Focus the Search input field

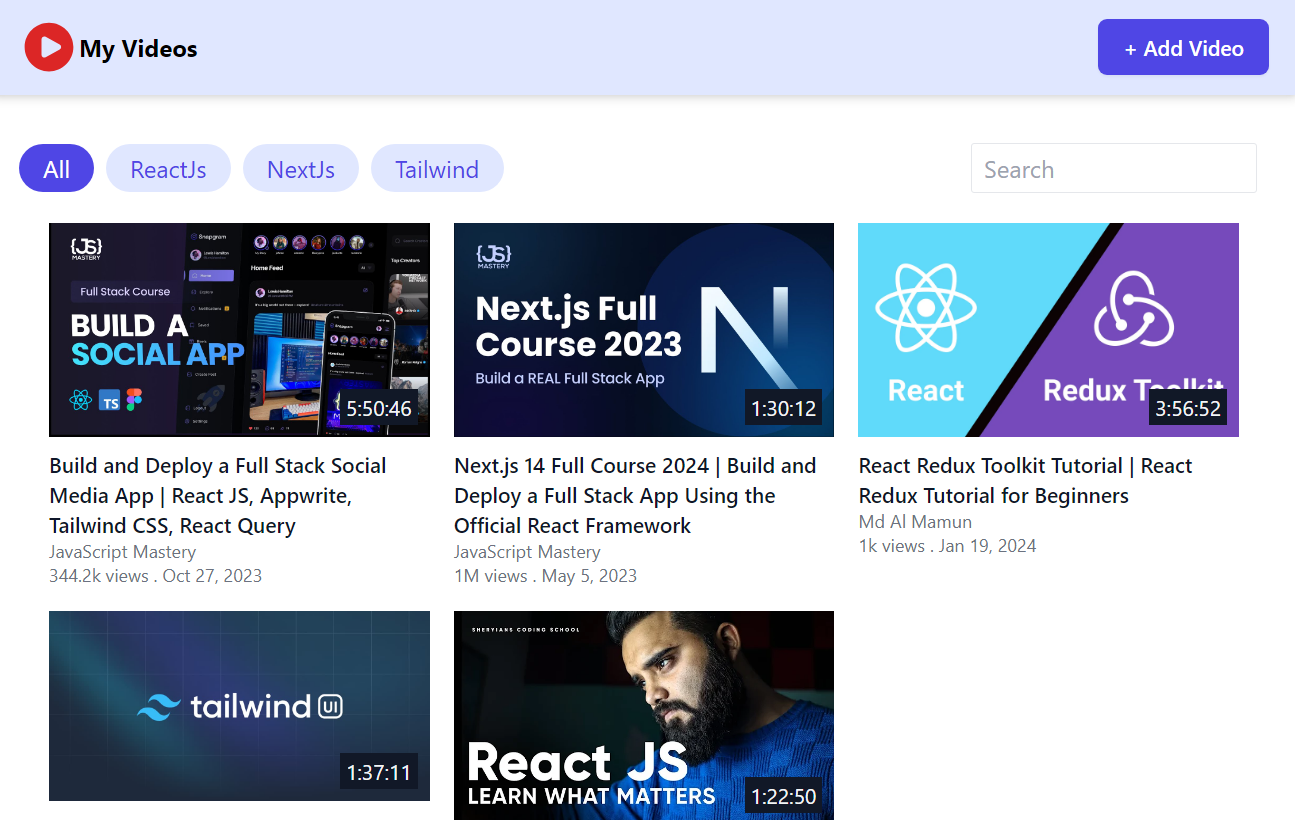click(1113, 168)
